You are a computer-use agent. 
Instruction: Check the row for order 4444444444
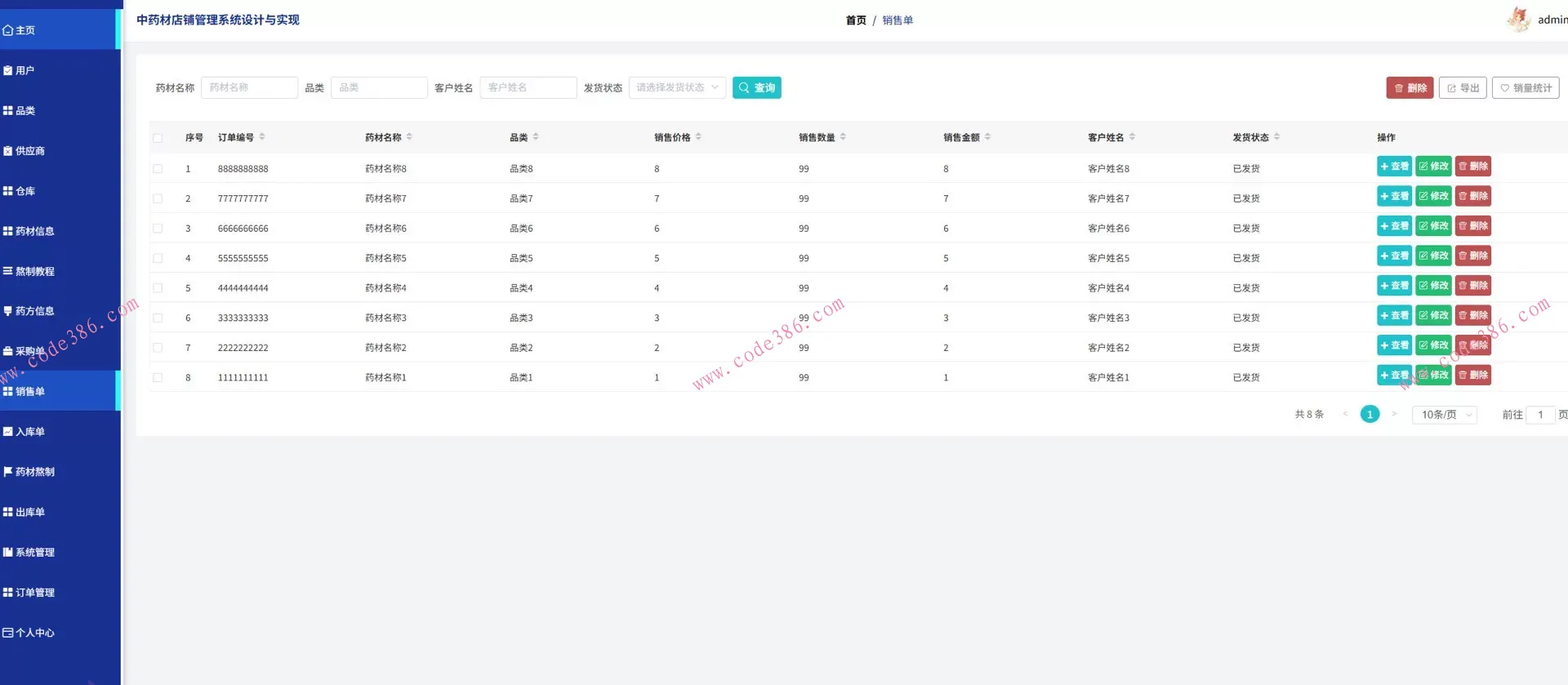pyautogui.click(x=158, y=288)
